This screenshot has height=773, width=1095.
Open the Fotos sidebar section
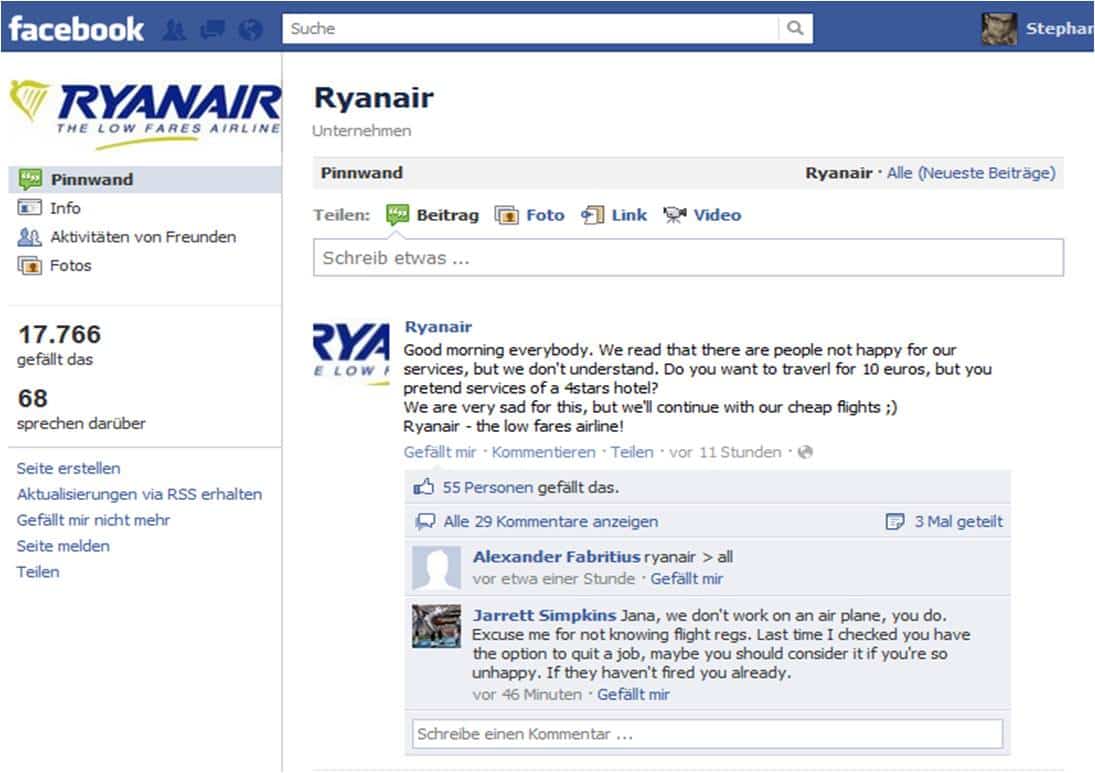[70, 265]
